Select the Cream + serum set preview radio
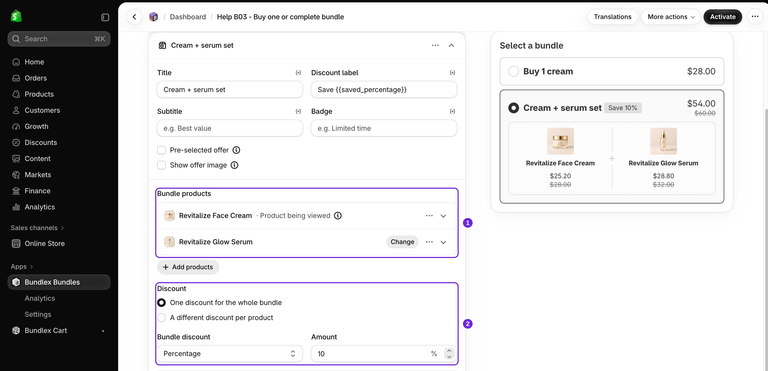The image size is (768, 371). pos(513,108)
